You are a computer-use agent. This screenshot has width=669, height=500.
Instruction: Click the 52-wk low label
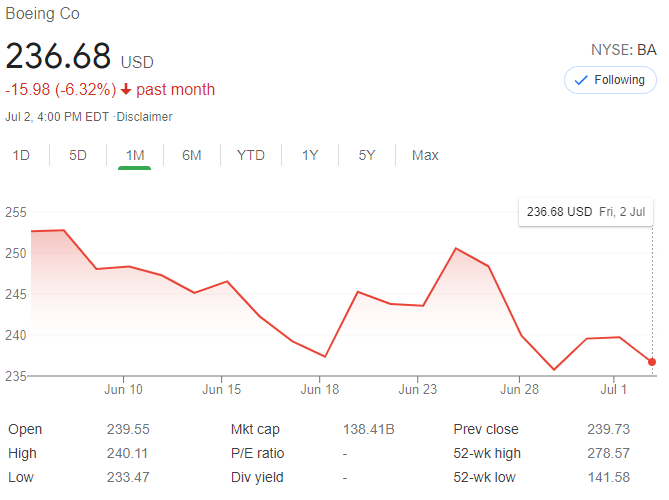pyautogui.click(x=484, y=477)
